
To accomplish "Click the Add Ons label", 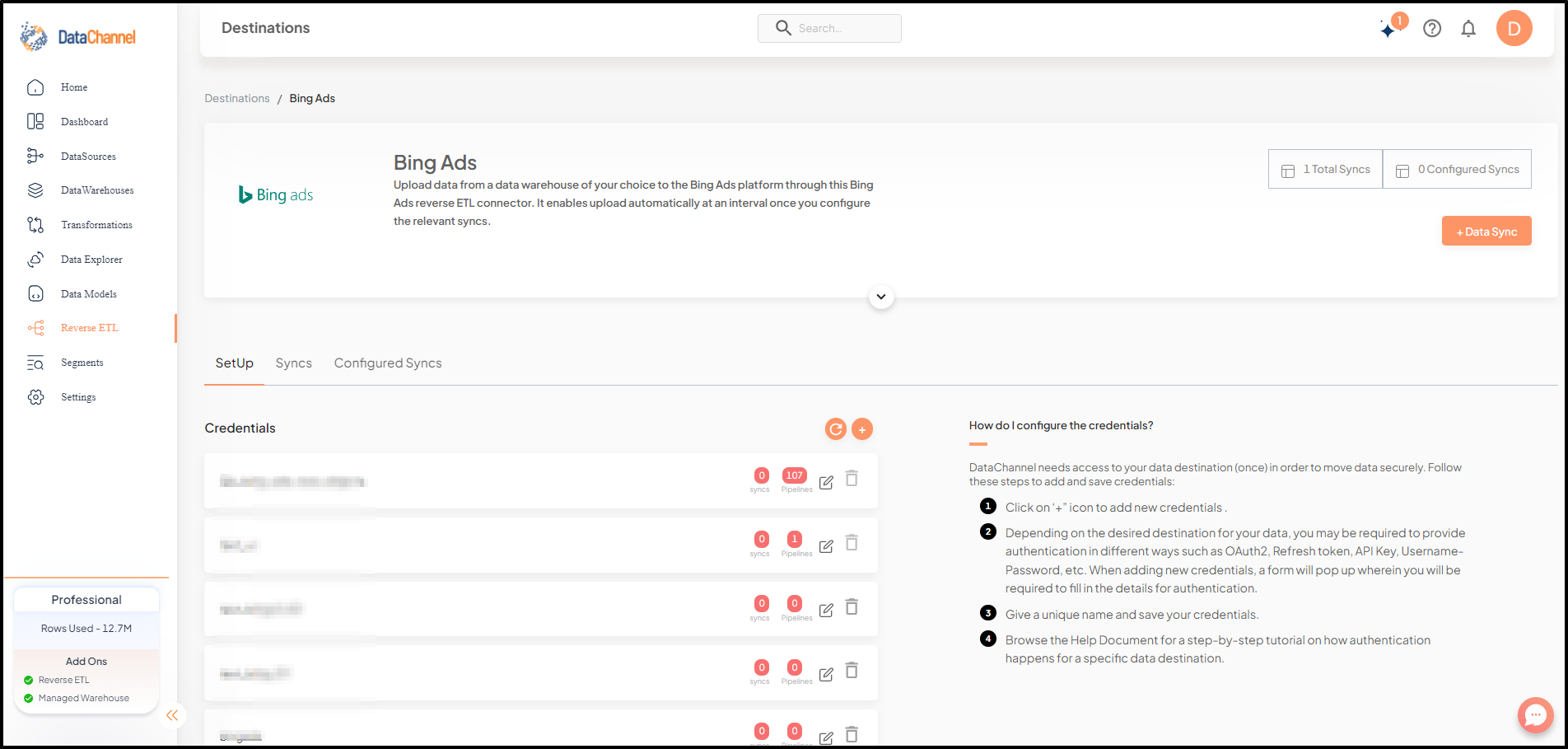I will pyautogui.click(x=86, y=662).
